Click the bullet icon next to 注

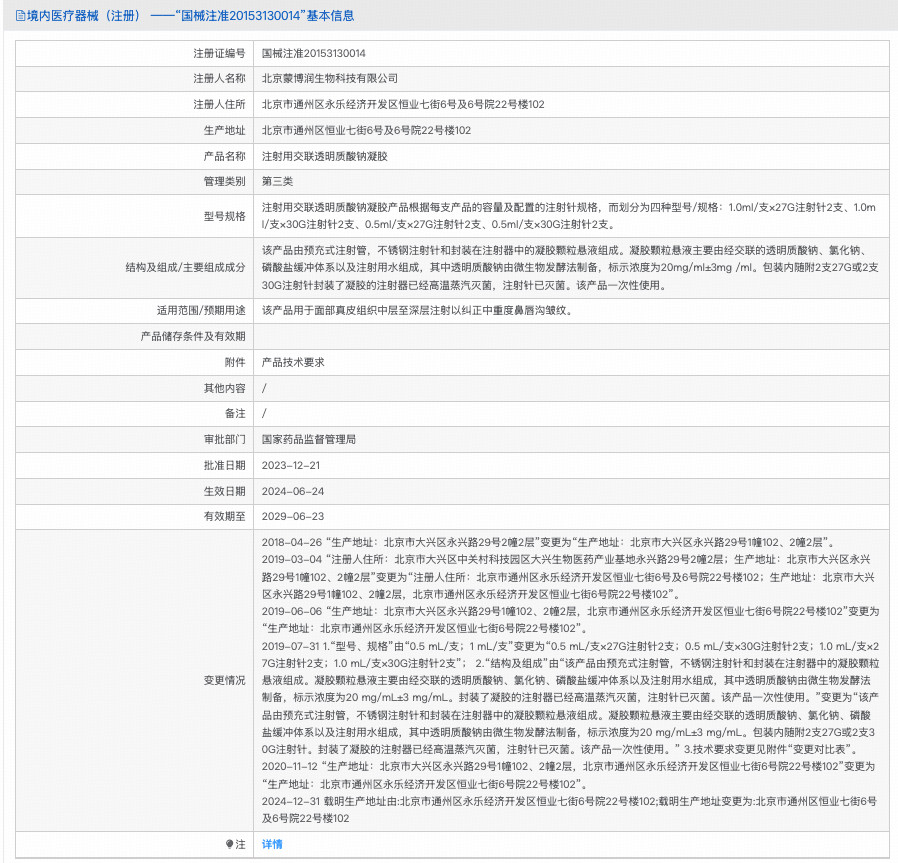point(228,844)
